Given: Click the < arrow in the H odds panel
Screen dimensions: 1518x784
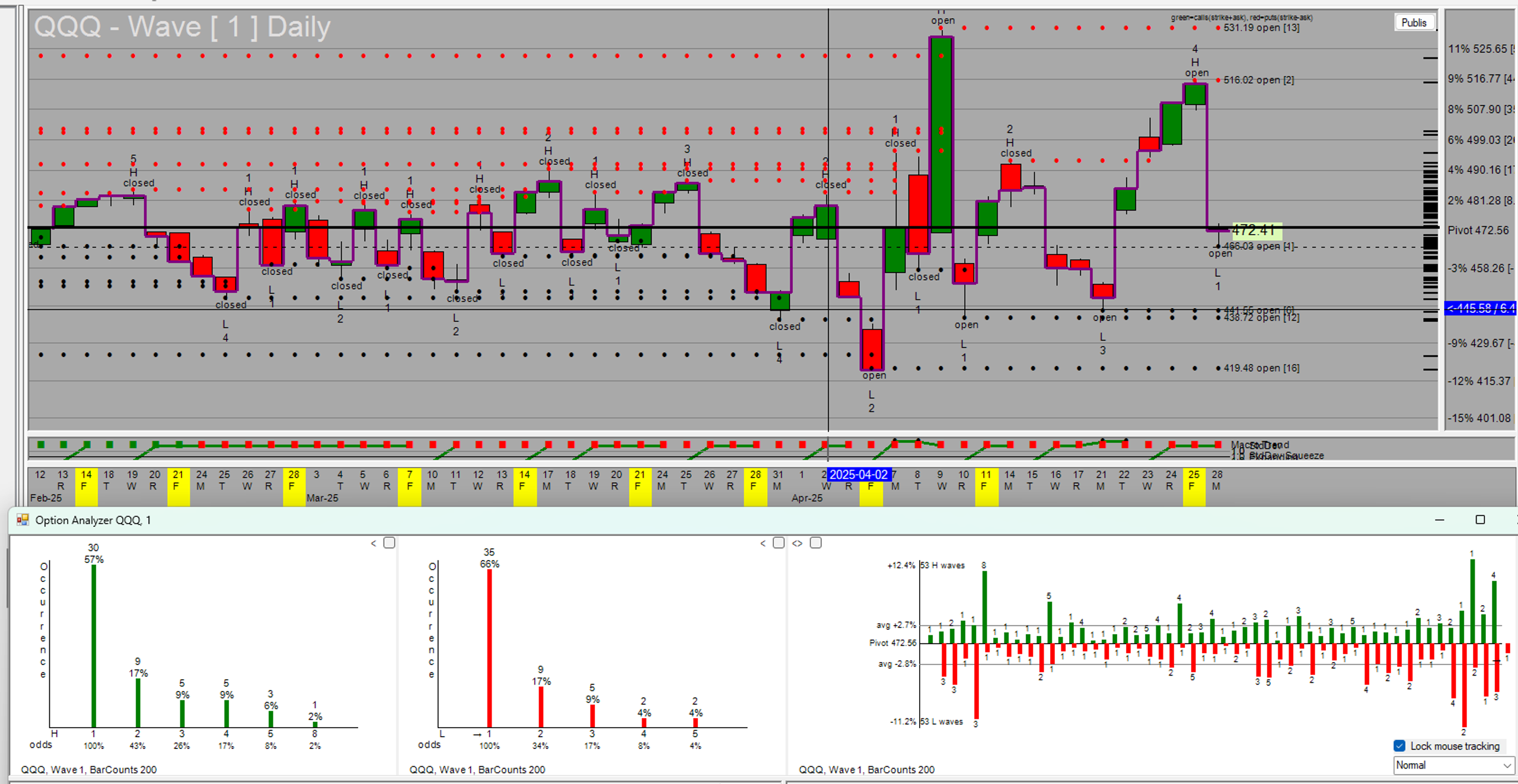Looking at the screenshot, I should click(374, 543).
